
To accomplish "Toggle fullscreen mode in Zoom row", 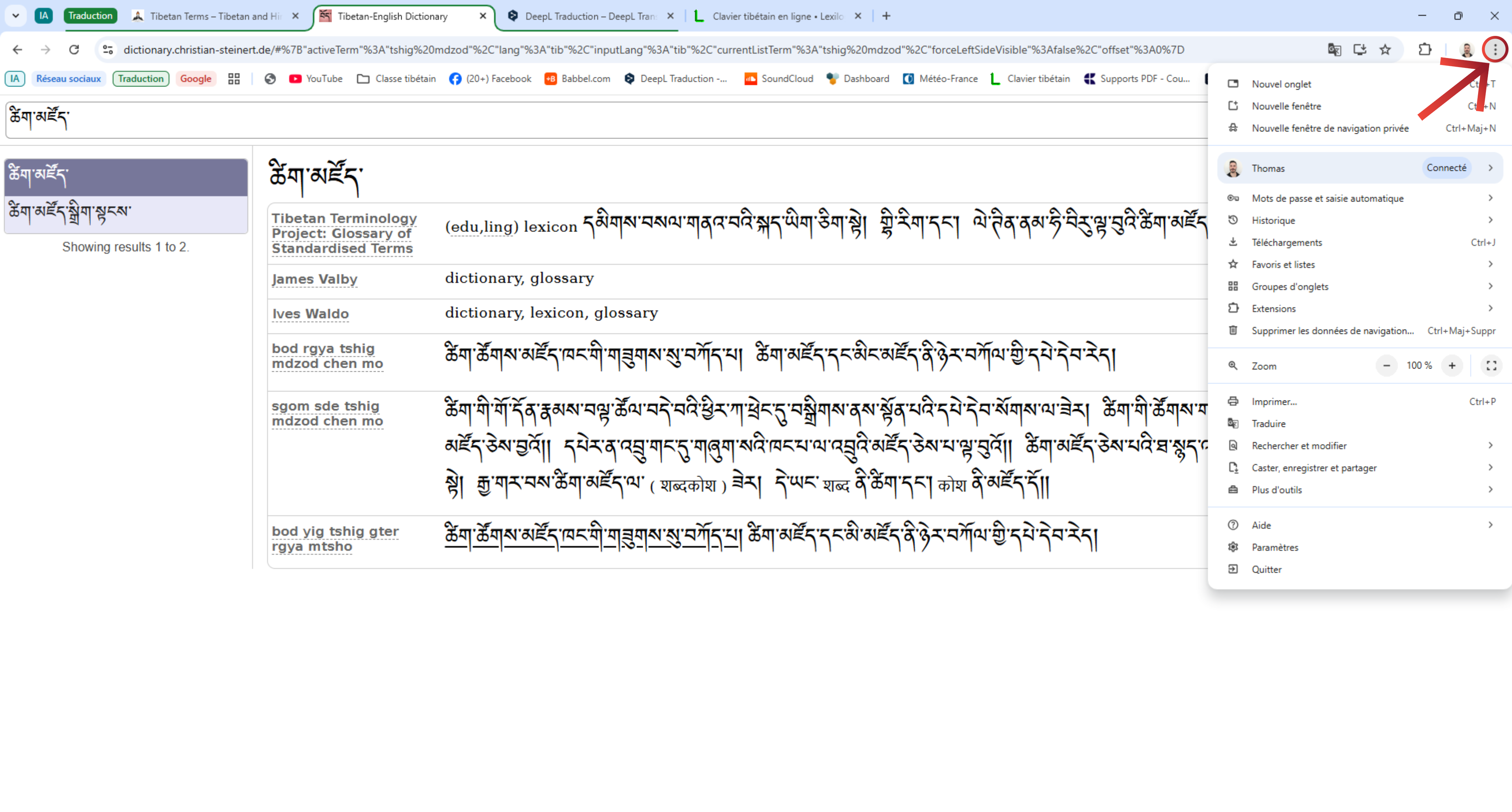I will pyautogui.click(x=1491, y=366).
